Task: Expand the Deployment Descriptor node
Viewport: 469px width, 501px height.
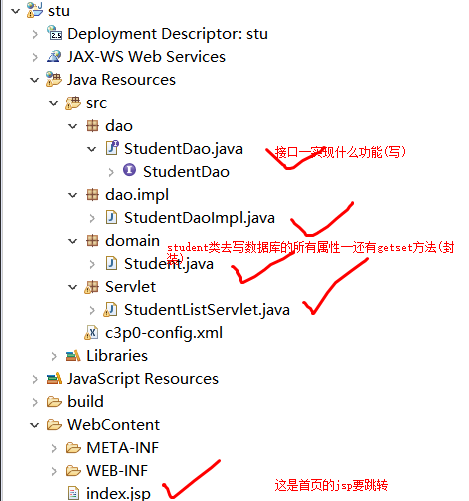Action: point(35,34)
